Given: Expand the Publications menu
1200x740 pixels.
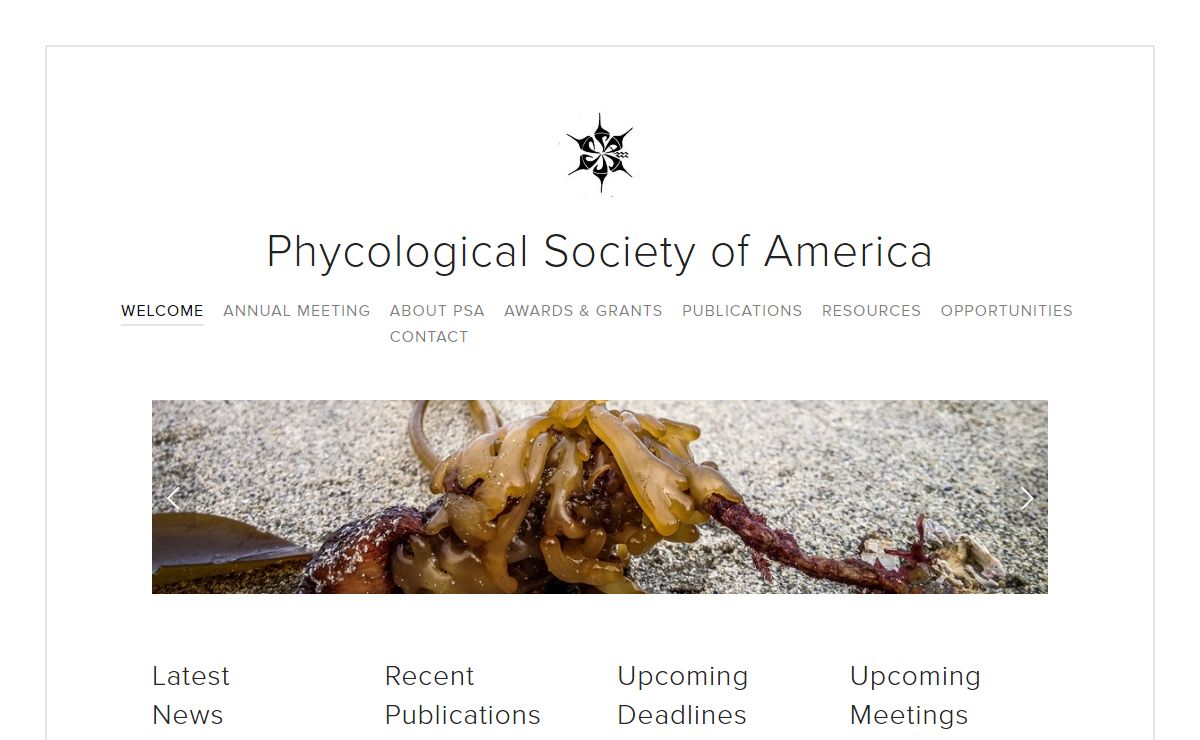Looking at the screenshot, I should [x=742, y=311].
